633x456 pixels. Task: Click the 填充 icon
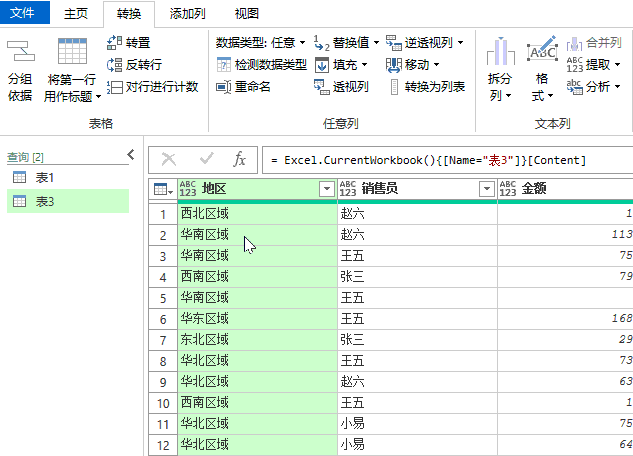pyautogui.click(x=322, y=65)
